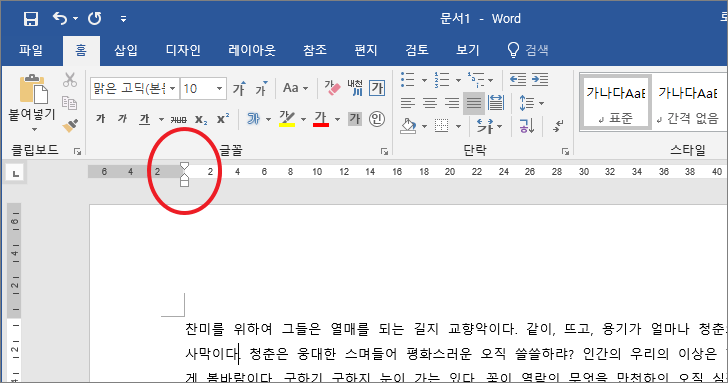Toggle italic formatting
728x383 pixels.
[x=122, y=119]
